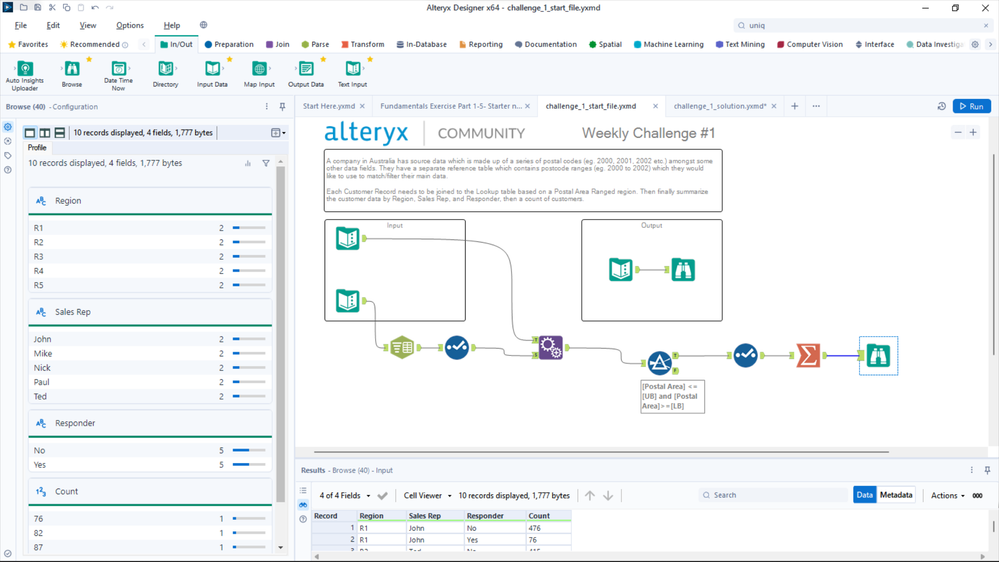
Task: Pick the Output Data tool
Action: click(306, 75)
